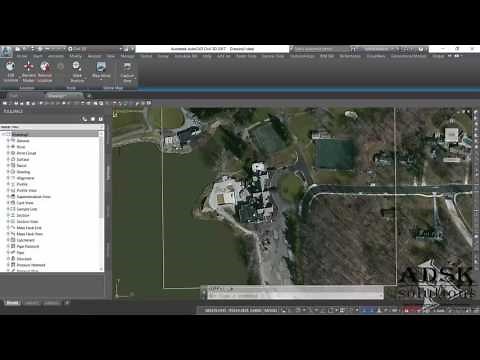Select 'Pipe' in the settings tree
This screenshot has width=480, height=360.
20,253
